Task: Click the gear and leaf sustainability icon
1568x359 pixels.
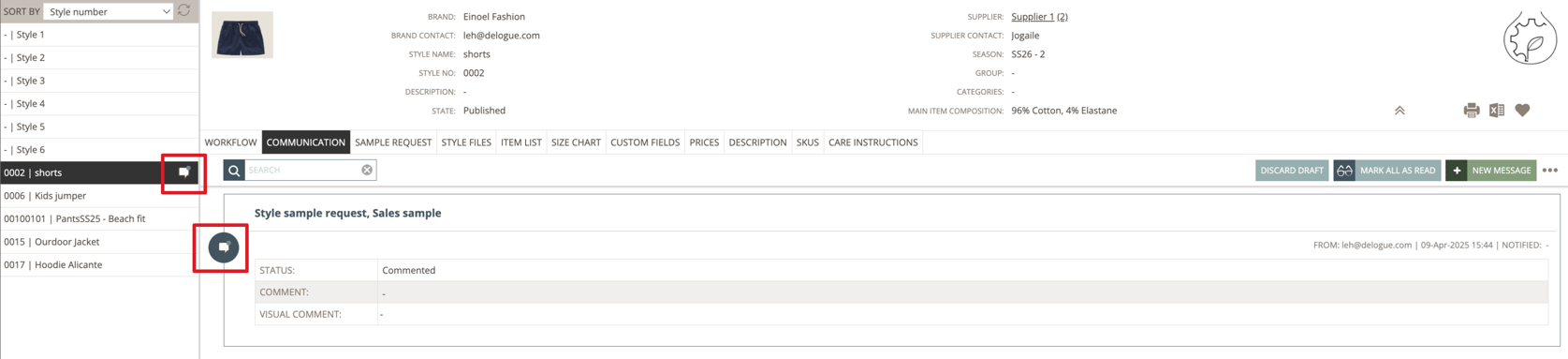Action: point(1530,38)
